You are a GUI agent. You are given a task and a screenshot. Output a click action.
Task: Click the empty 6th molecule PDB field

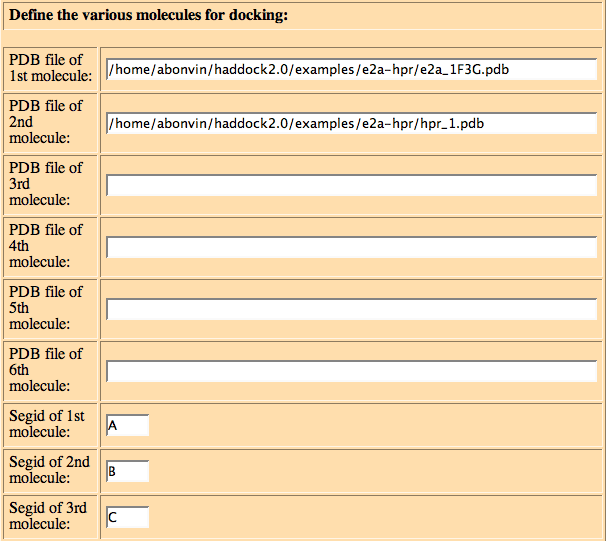pyautogui.click(x=352, y=371)
